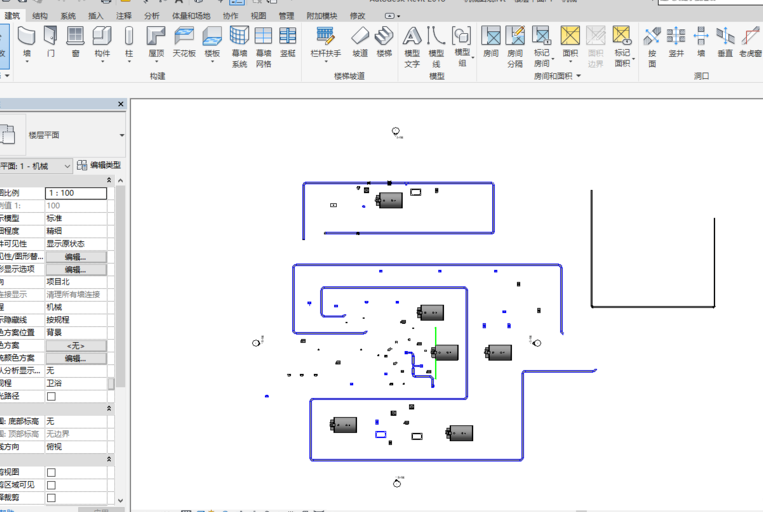Select the 模型线 model line tool
Screen dimensions: 763x512
[x=436, y=47]
